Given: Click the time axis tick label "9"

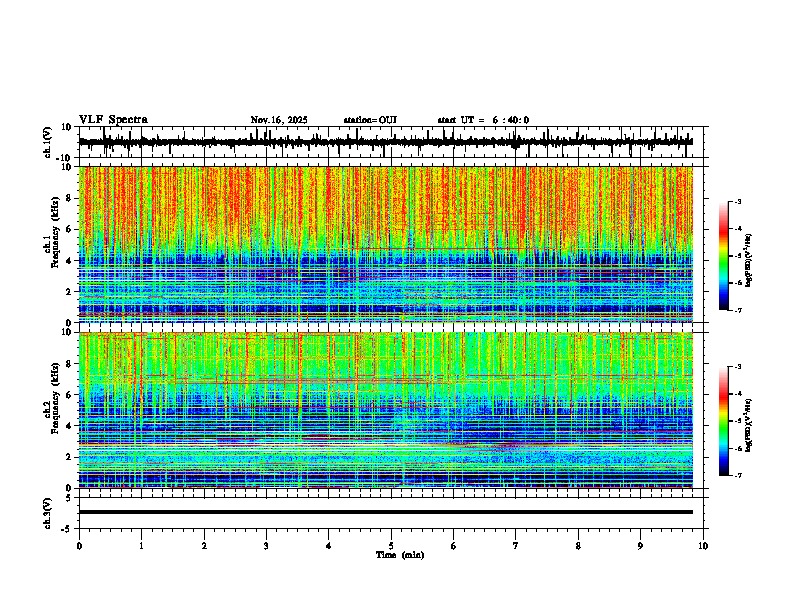Looking at the screenshot, I should (640, 546).
